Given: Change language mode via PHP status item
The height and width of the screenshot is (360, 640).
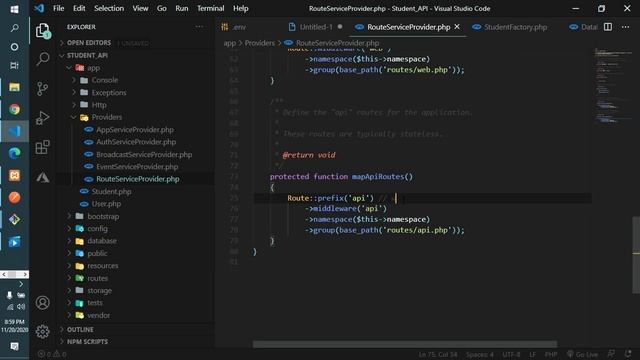Looking at the screenshot, I should point(551,354).
